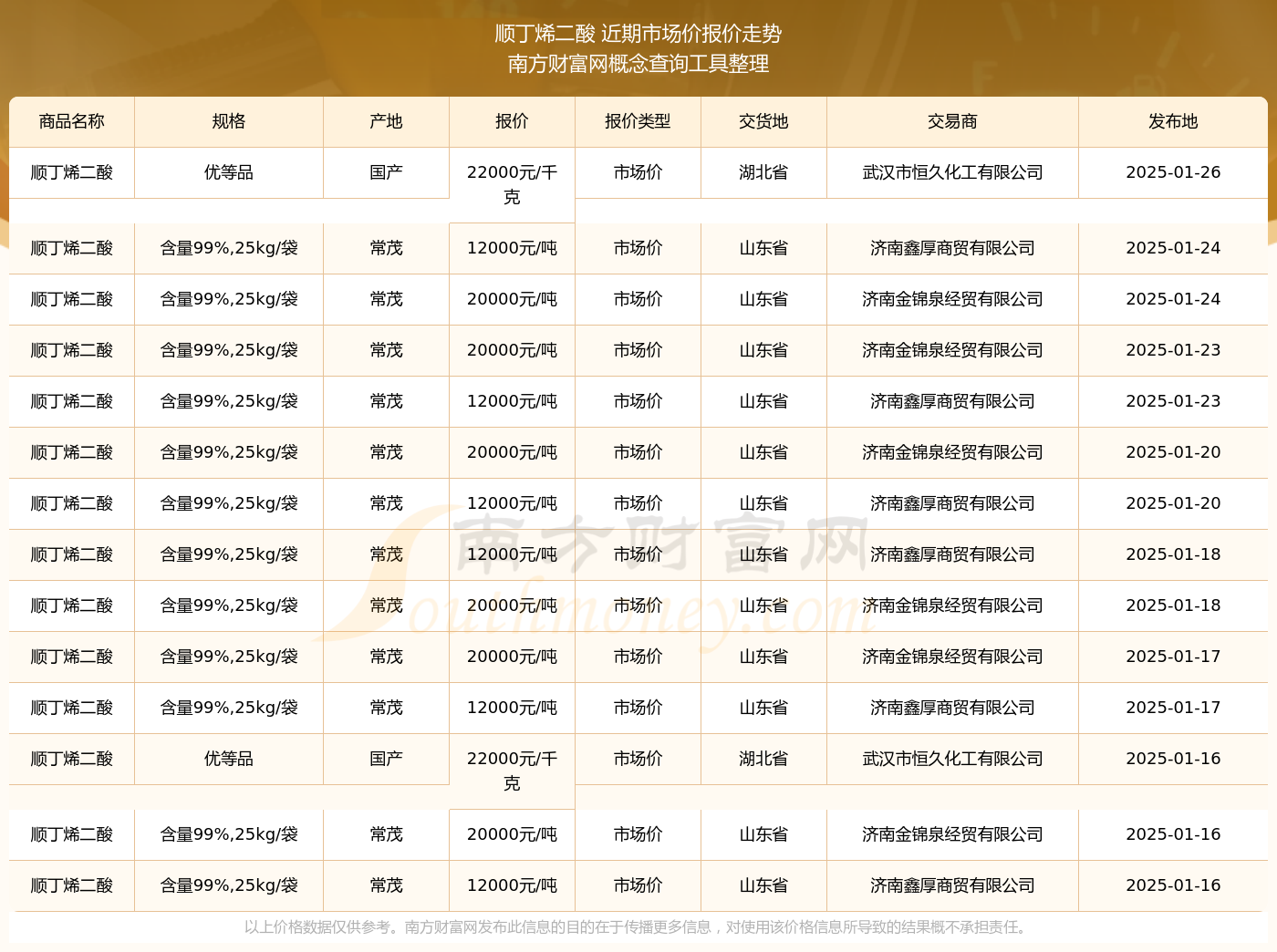Click 22000元/千克 price in the 2025-01-26 row
Image resolution: width=1277 pixels, height=952 pixels.
(x=512, y=184)
